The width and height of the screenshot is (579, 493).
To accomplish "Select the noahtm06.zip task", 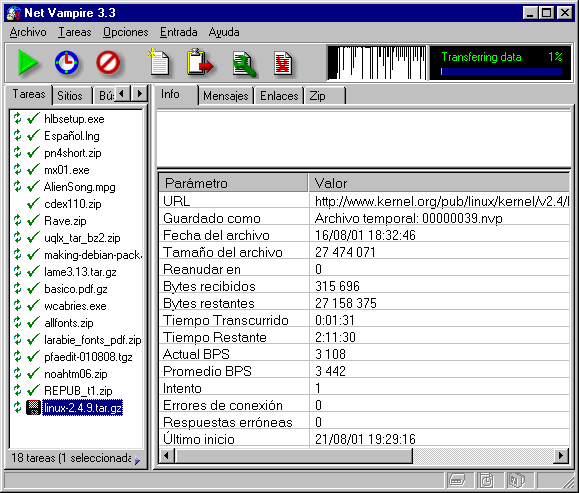I will (x=75, y=373).
